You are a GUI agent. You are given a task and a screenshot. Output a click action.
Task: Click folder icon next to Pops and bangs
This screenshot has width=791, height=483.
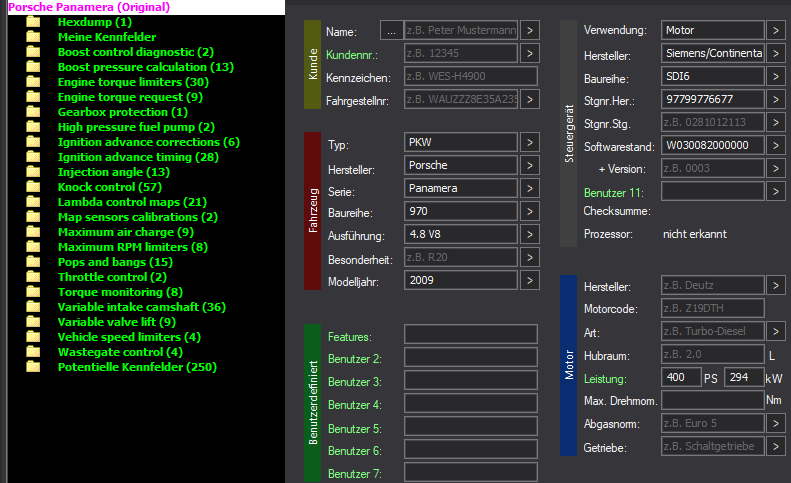pos(33,262)
